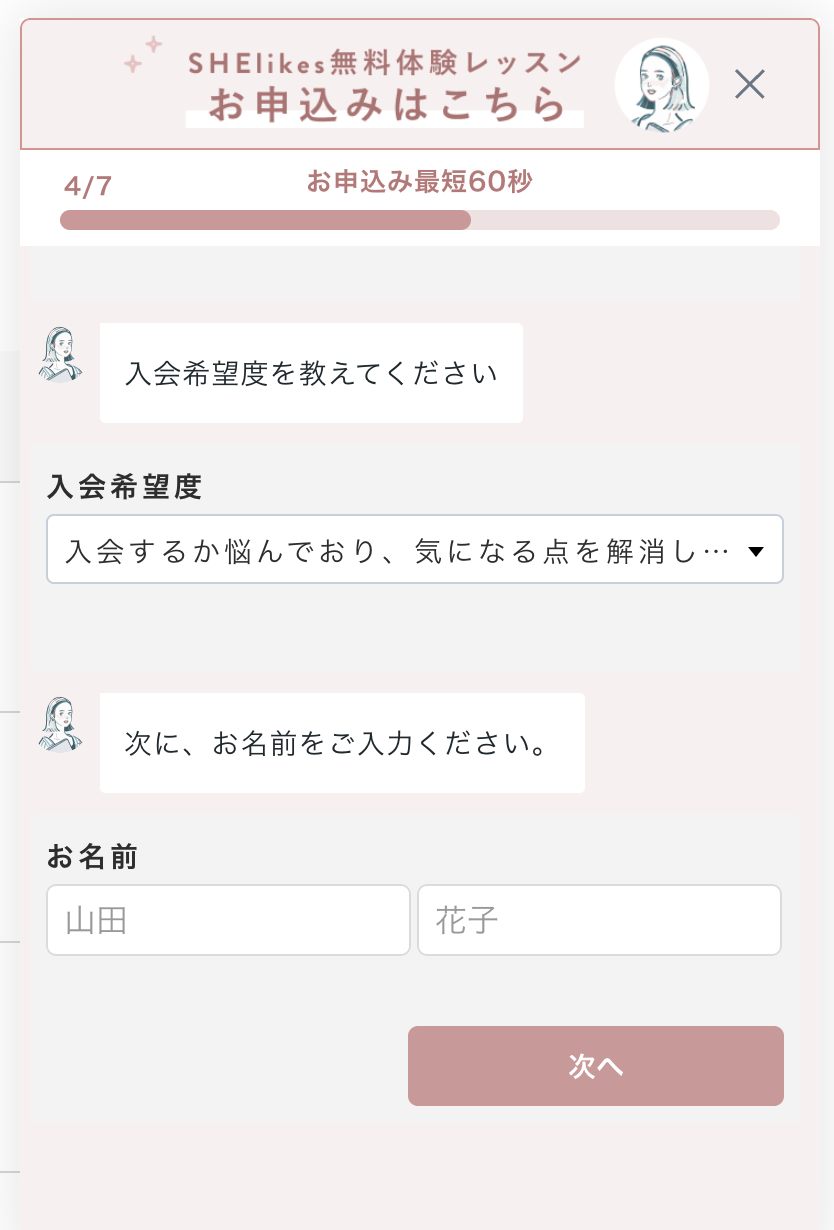Viewport: 834px width, 1230px height.
Task: Open the select box showing 入会するか悩んでおり
Action: [400, 550]
